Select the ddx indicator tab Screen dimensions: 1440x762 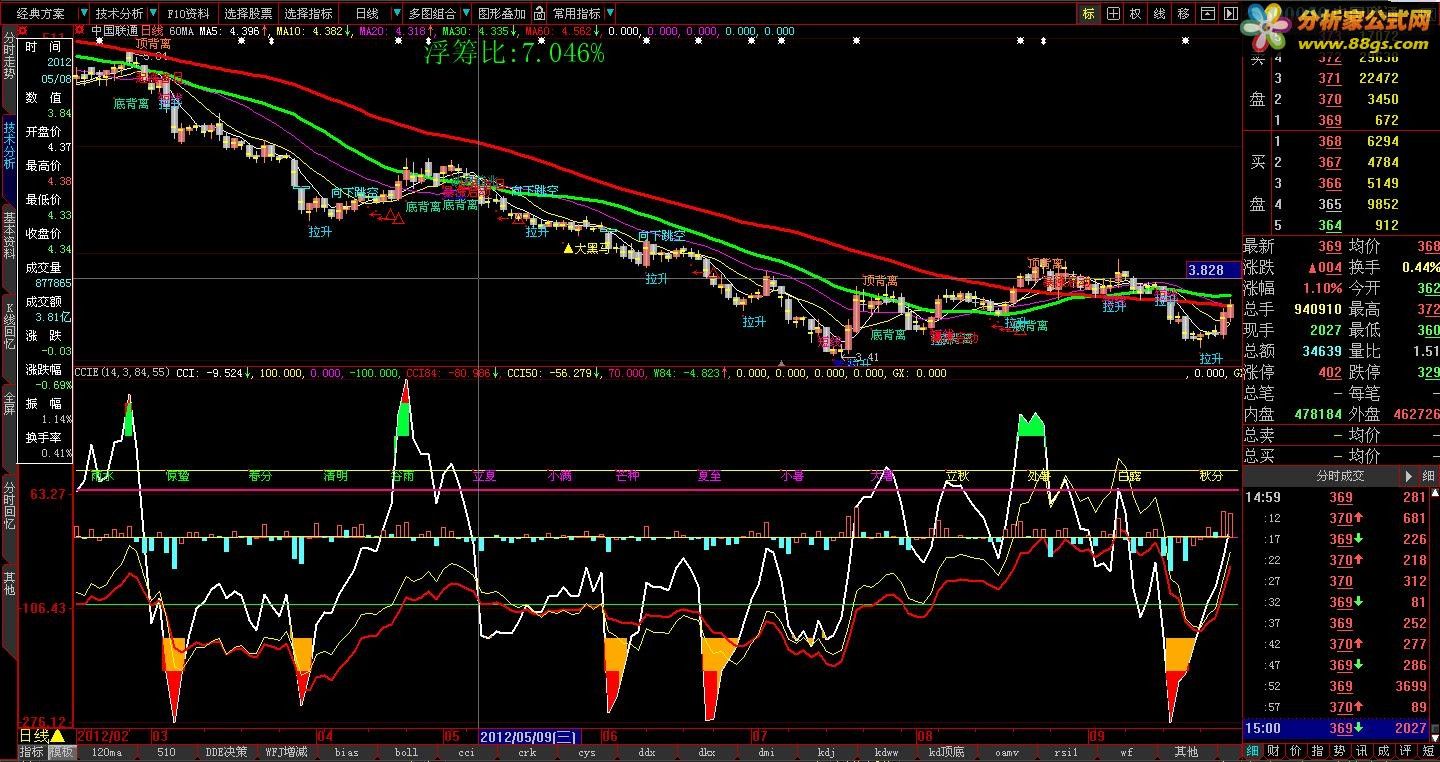pyautogui.click(x=647, y=752)
